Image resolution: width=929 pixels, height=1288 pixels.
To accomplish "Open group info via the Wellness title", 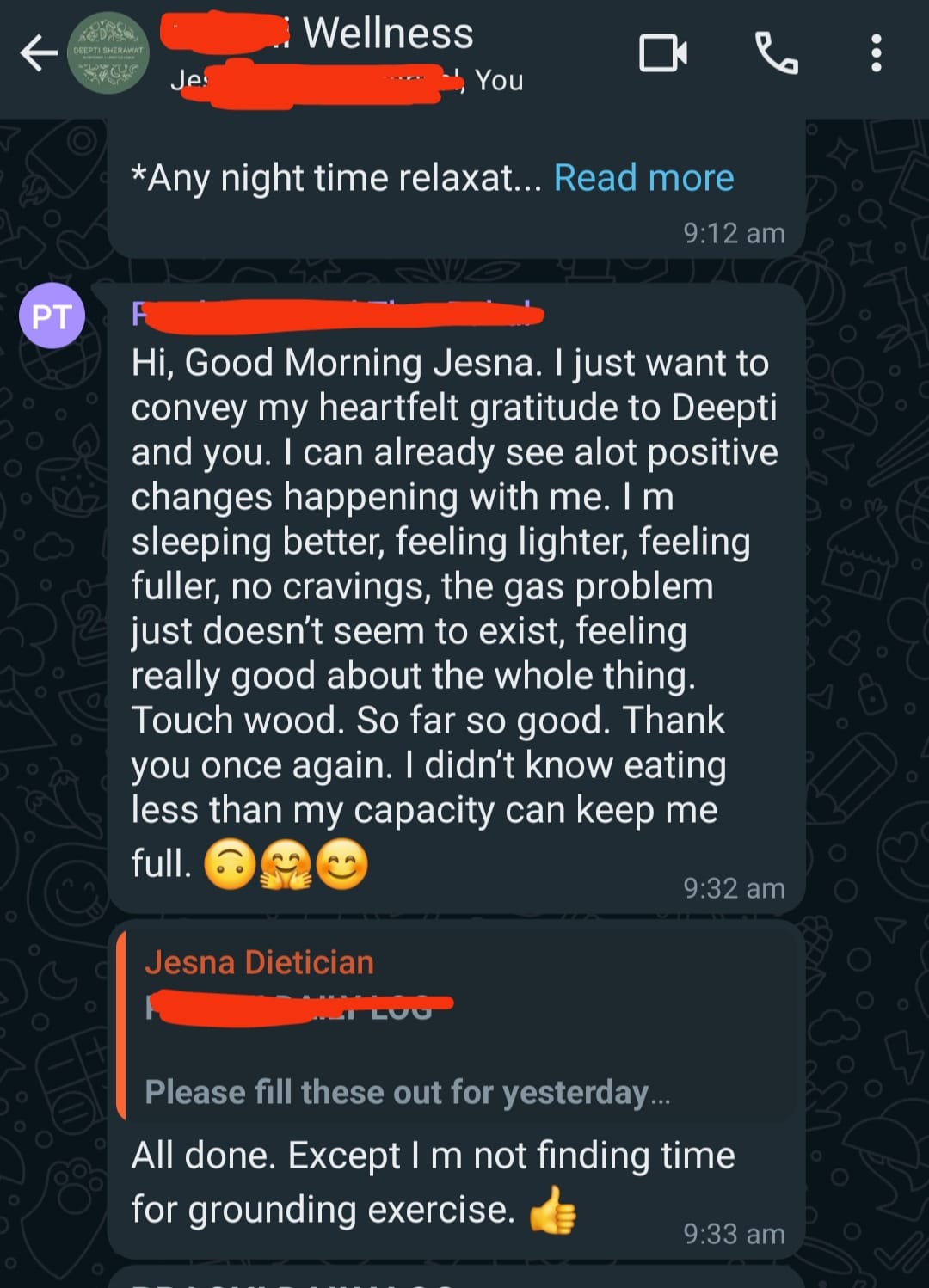I will click(388, 34).
